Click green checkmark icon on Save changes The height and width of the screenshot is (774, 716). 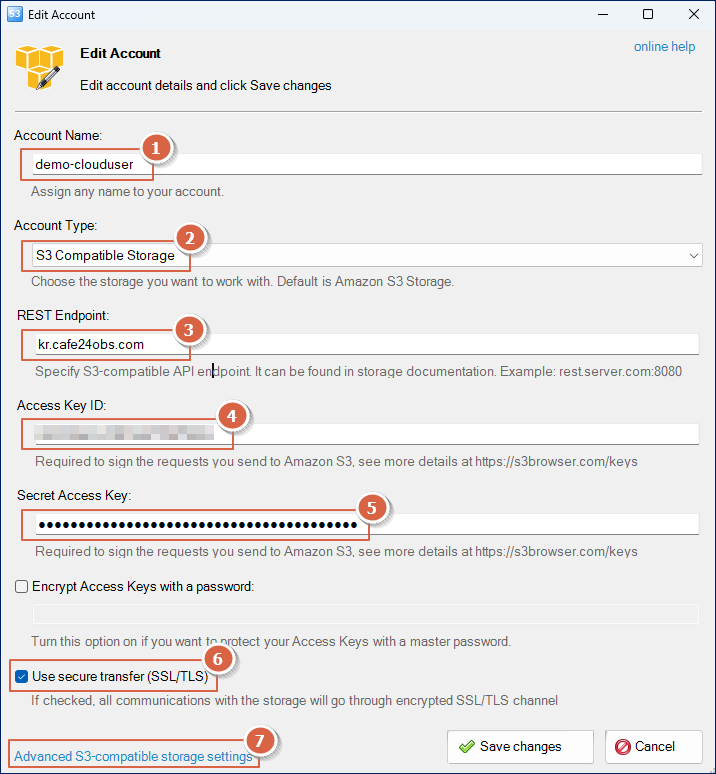point(467,746)
